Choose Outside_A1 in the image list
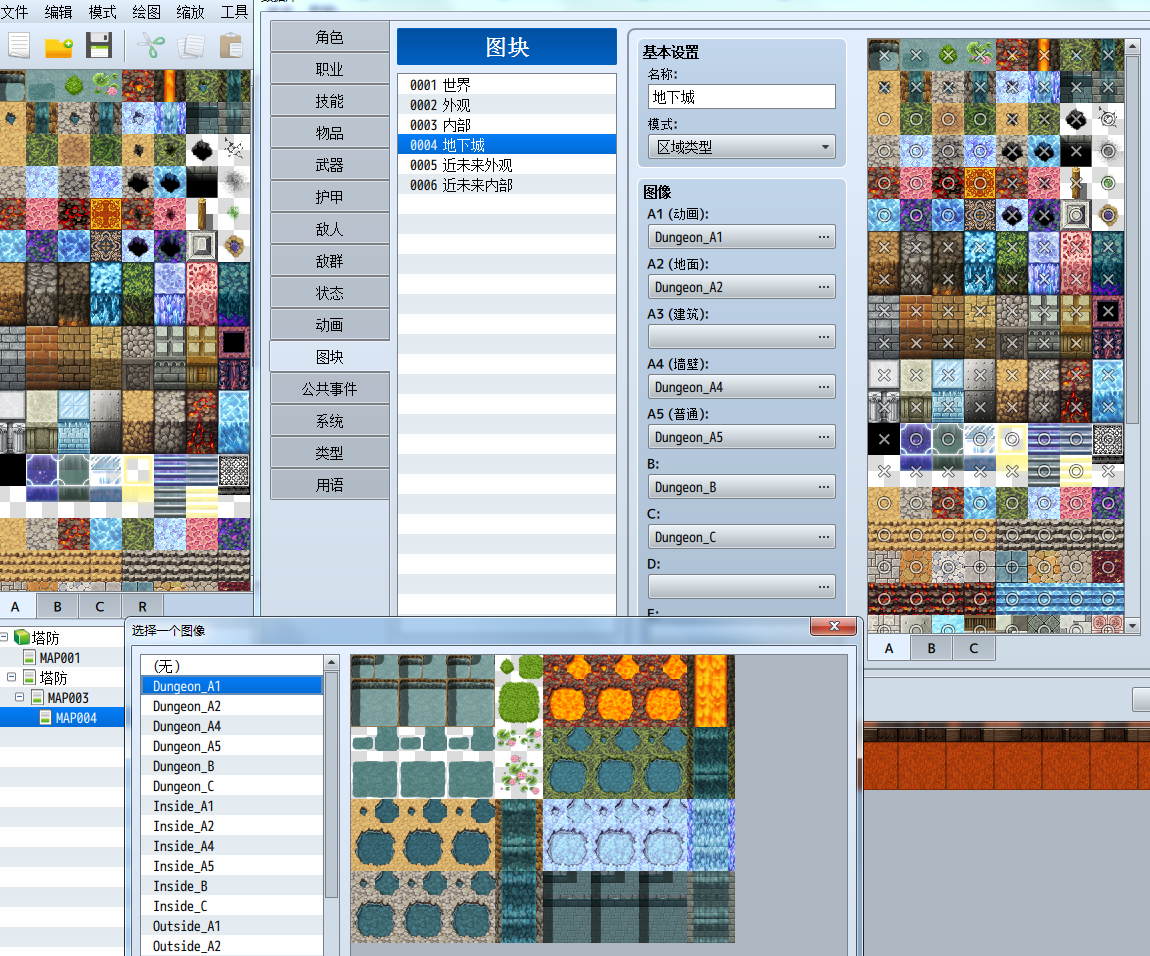1150x956 pixels. 232,926
